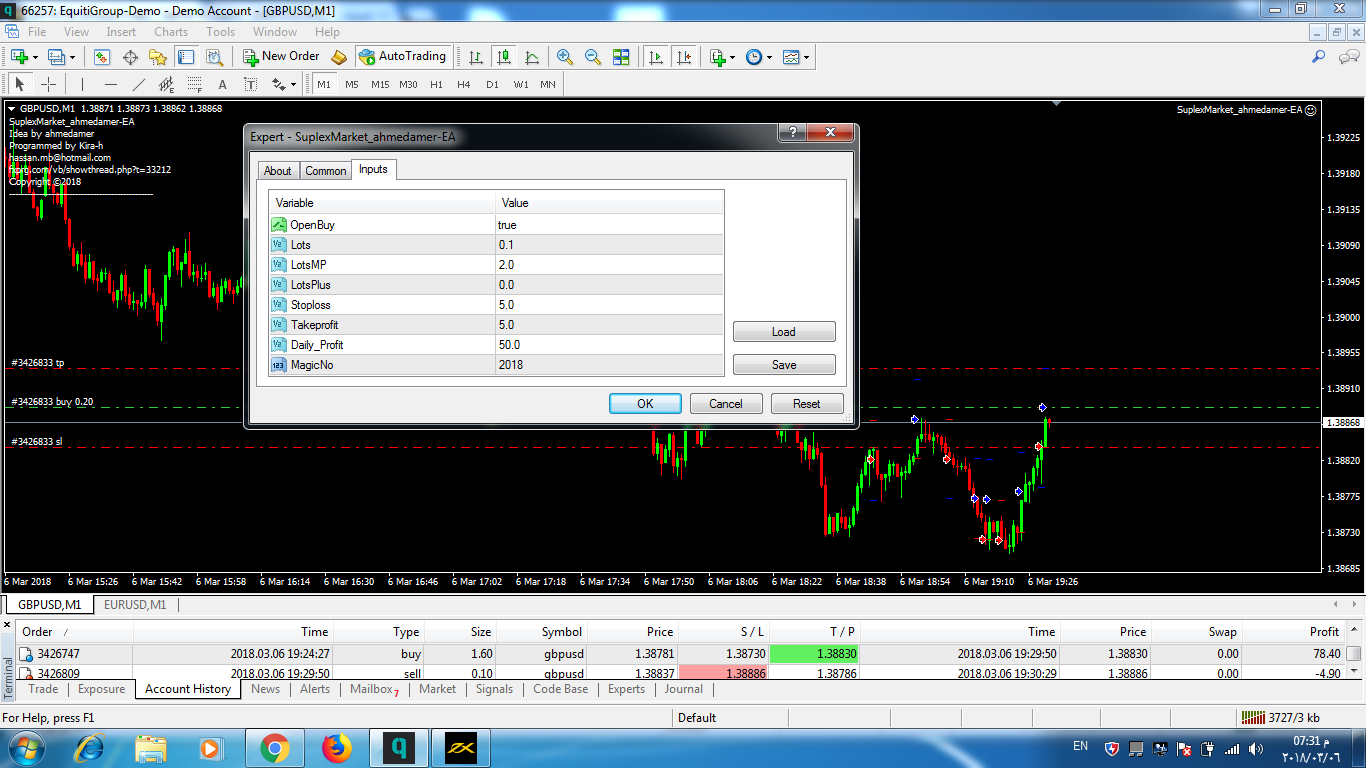Toggle the Terminal window toolbar icon
The image size is (1366, 768).
click(185, 57)
